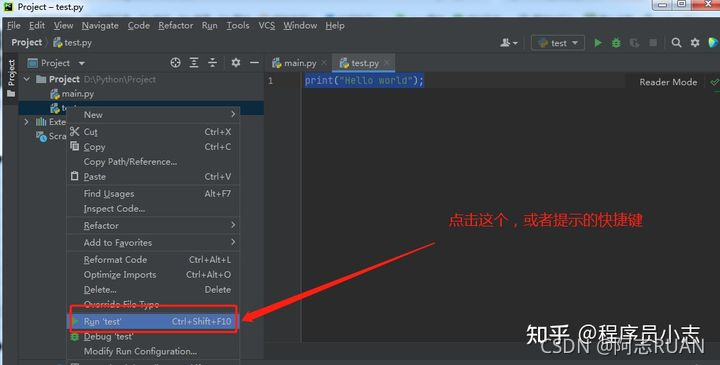Open the Run menu

pyautogui.click(x=209, y=26)
